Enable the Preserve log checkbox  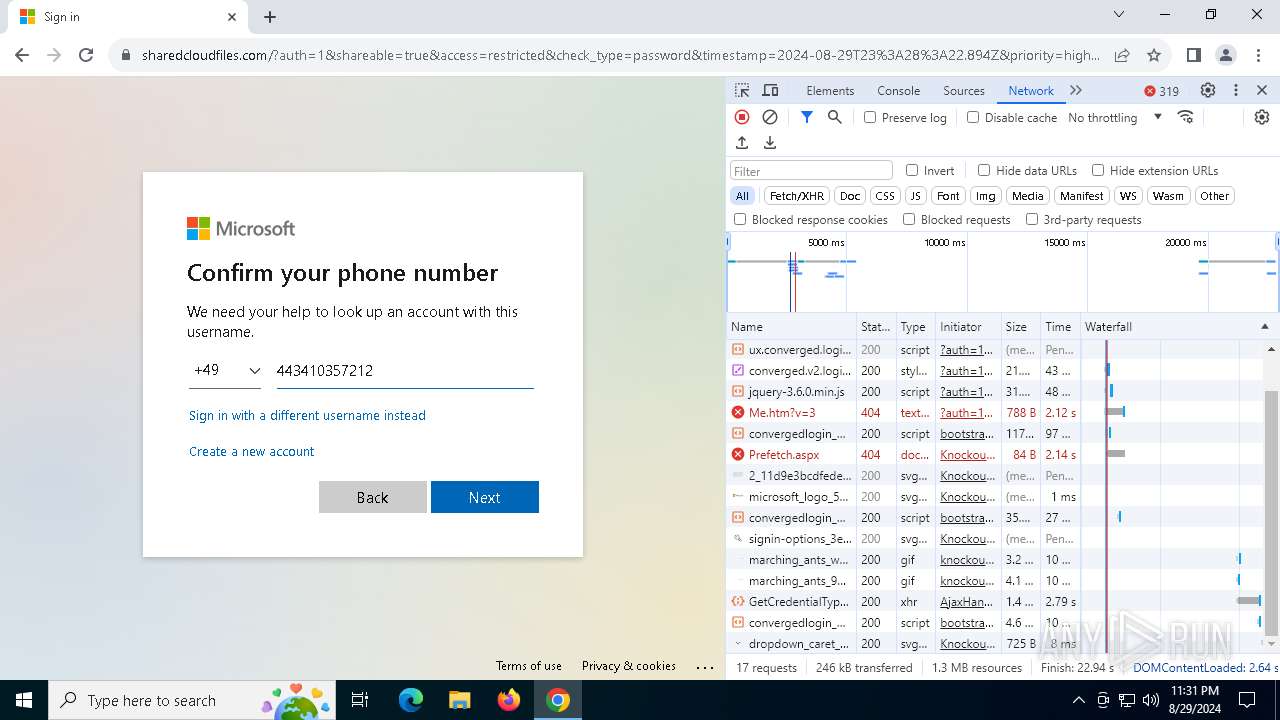[870, 117]
